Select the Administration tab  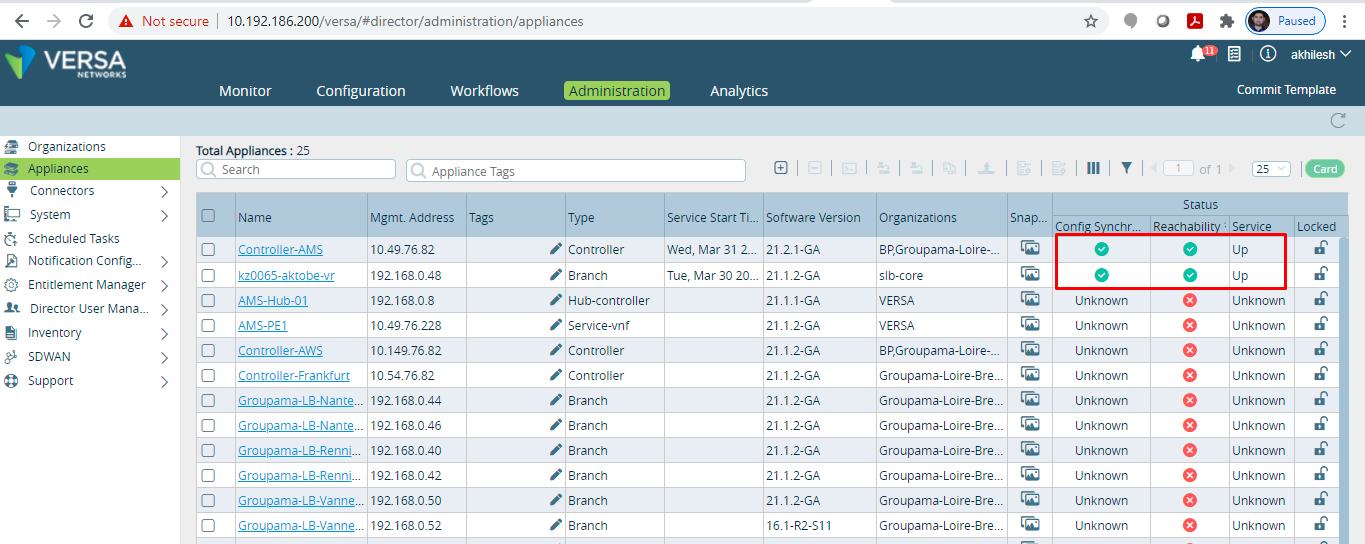tap(617, 91)
